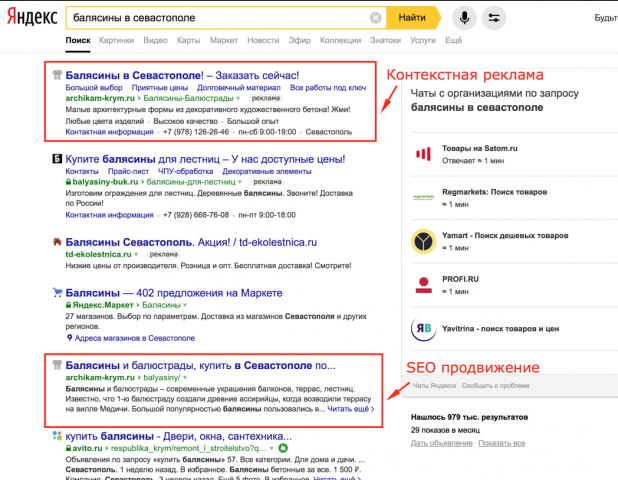
Task: Open the Услуги tab
Action: 423,40
